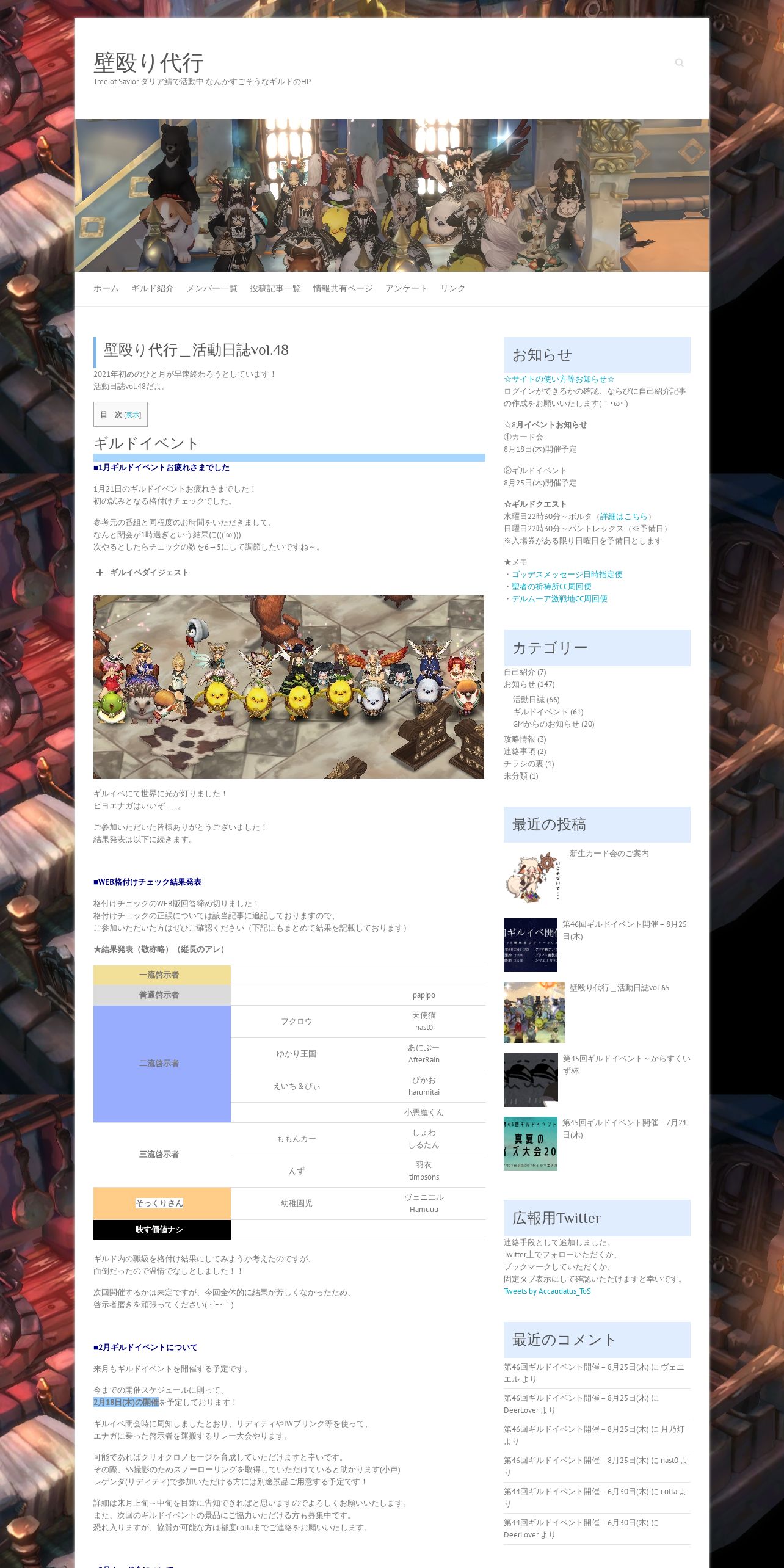The height and width of the screenshot is (1568, 784).
Task: Open the GMからのお知らせ subcategory
Action: tap(546, 724)
